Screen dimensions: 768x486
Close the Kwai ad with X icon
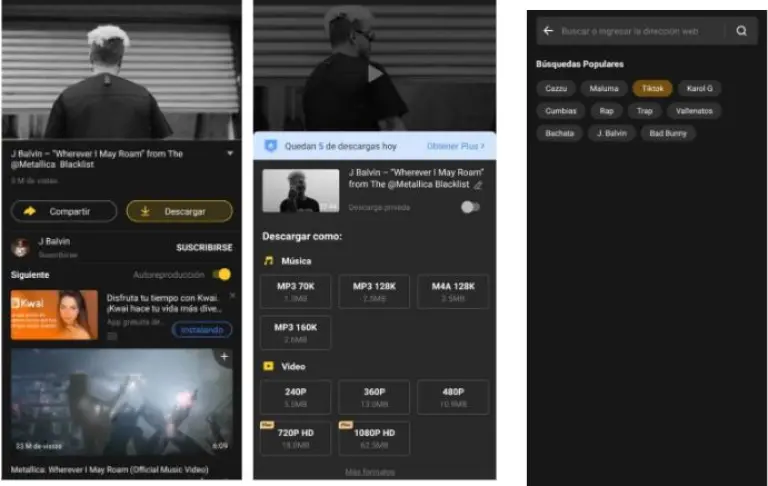(x=233, y=296)
